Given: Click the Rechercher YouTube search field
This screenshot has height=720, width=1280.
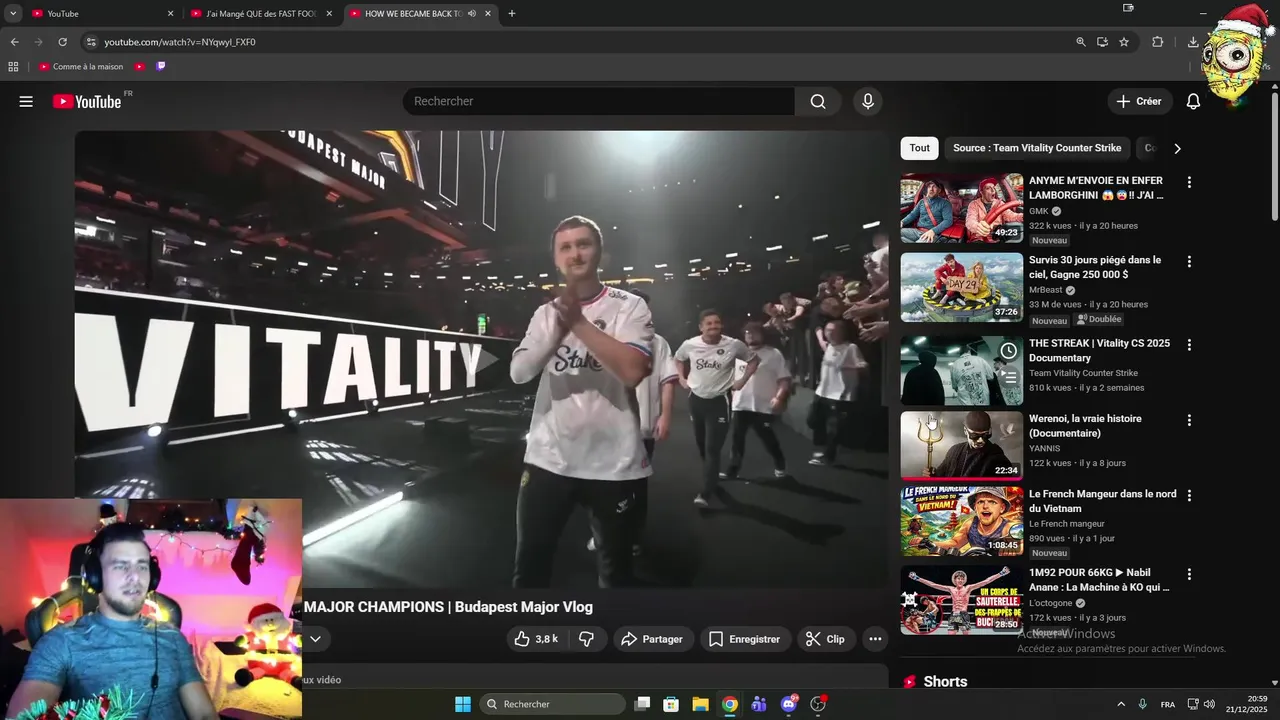Looking at the screenshot, I should click(599, 101).
